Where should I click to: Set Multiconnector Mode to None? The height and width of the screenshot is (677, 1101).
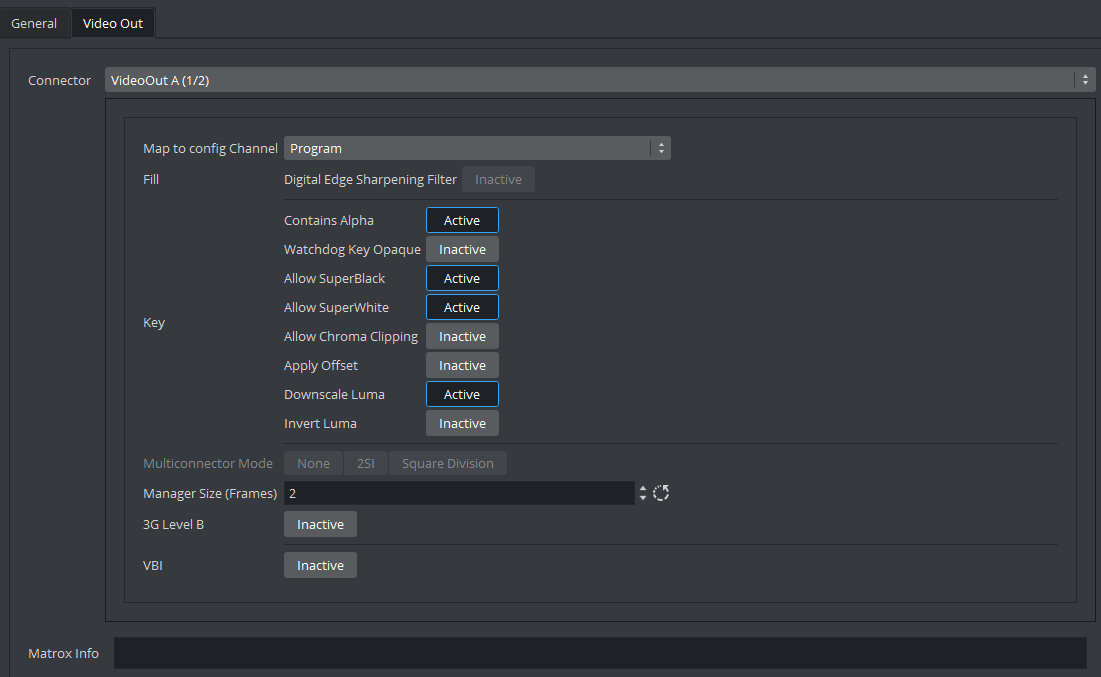point(313,463)
